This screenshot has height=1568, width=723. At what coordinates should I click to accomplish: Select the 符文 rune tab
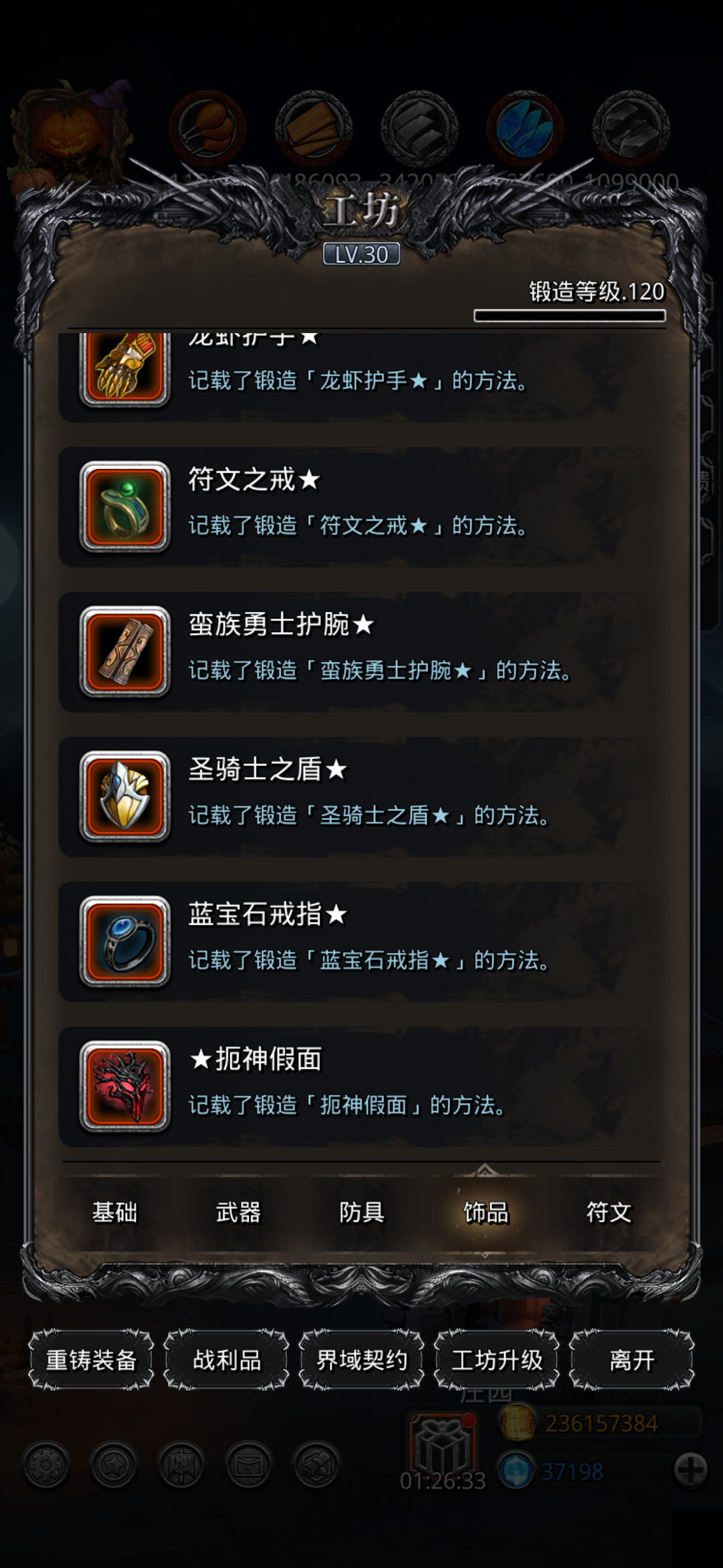pos(609,1212)
